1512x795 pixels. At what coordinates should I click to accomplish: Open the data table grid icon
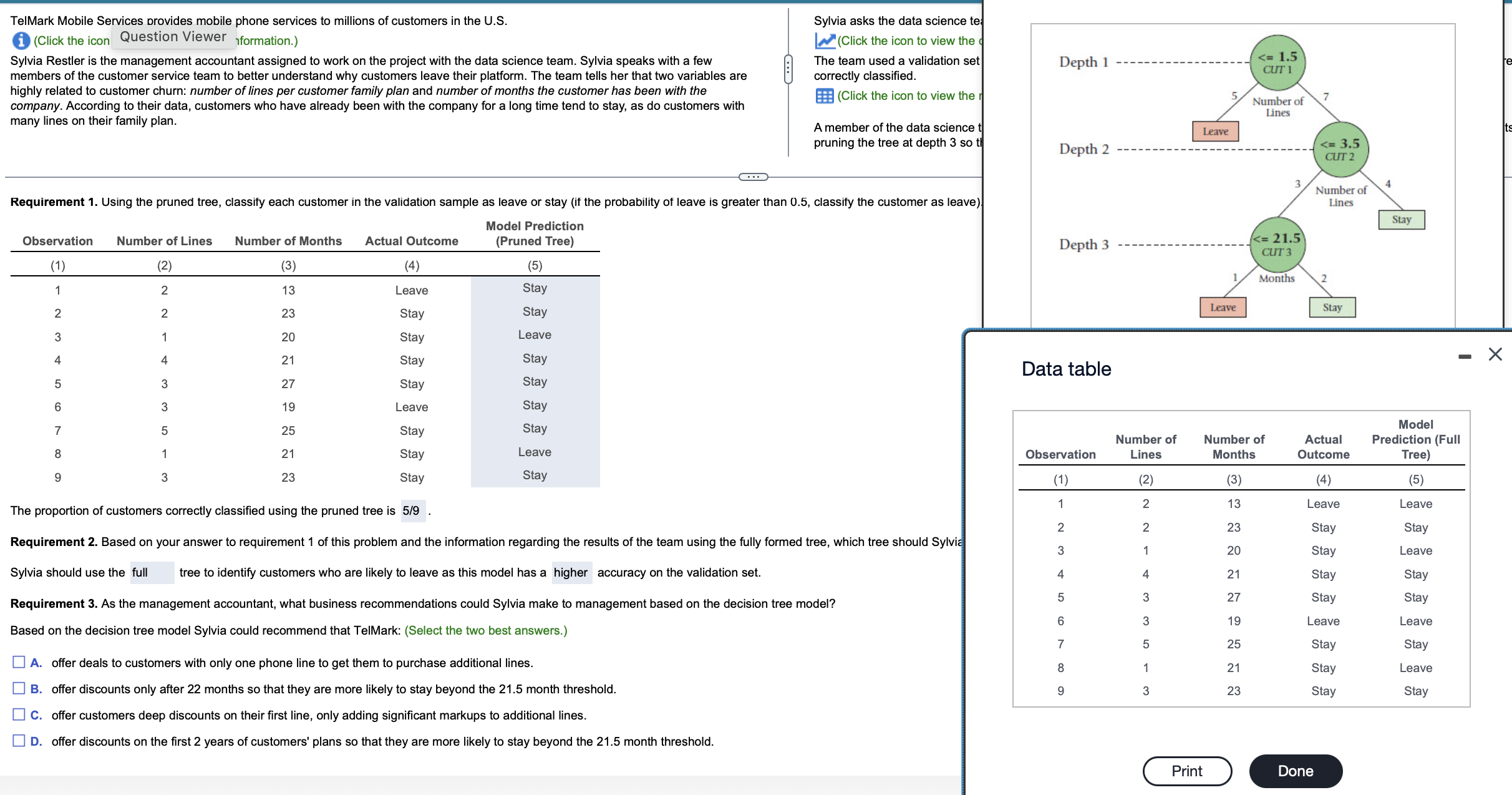coord(825,95)
